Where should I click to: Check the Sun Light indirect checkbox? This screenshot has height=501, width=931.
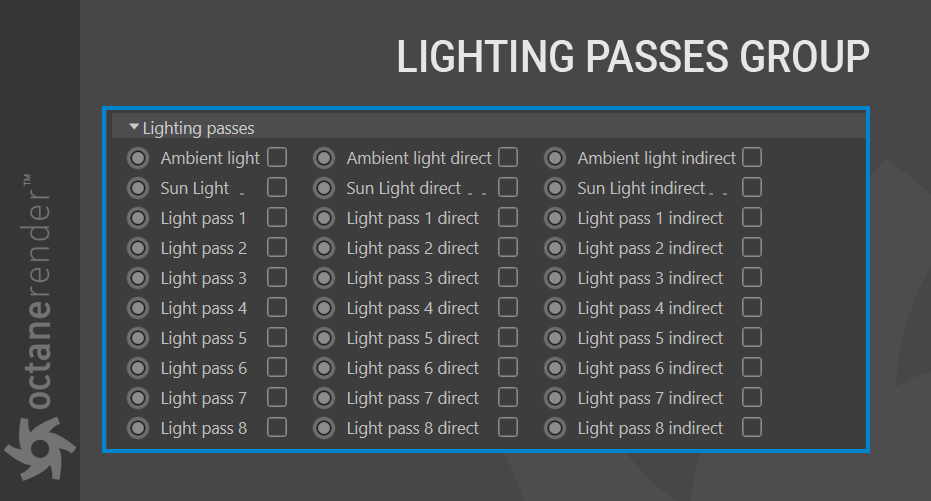tap(752, 187)
